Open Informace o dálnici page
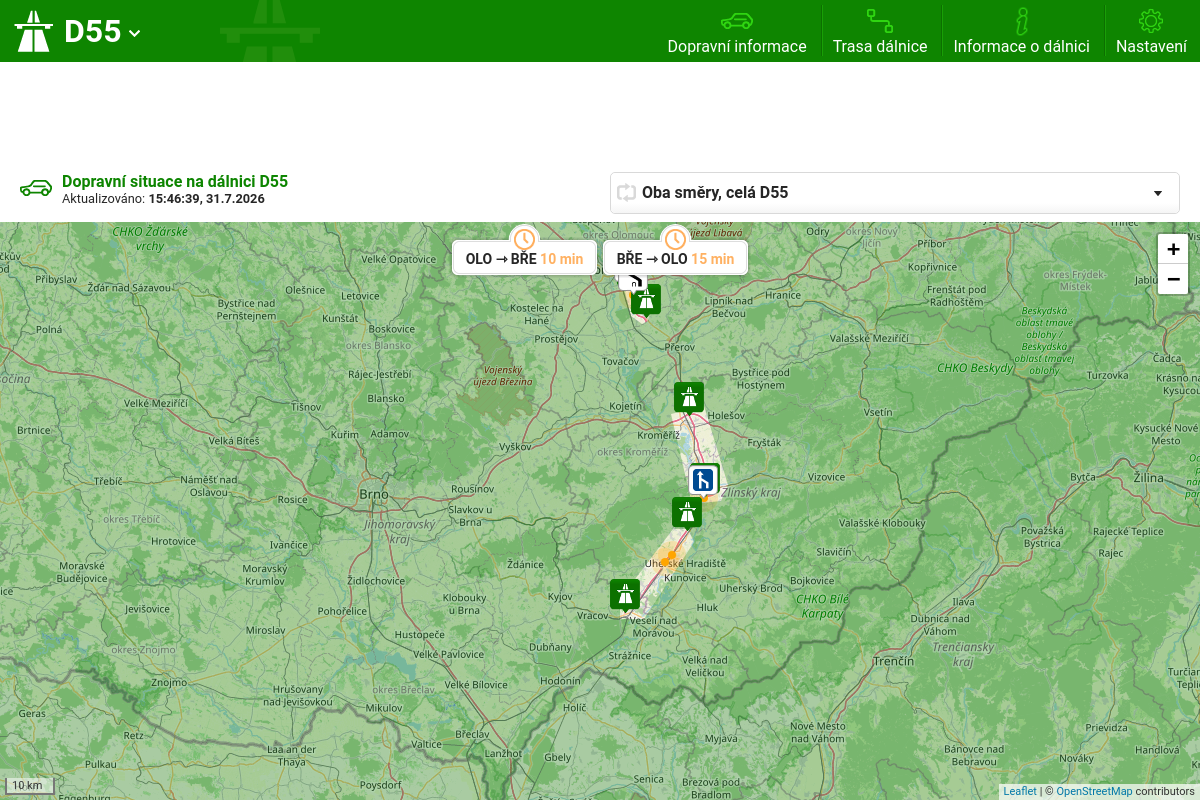The image size is (1200, 800). point(1021,32)
